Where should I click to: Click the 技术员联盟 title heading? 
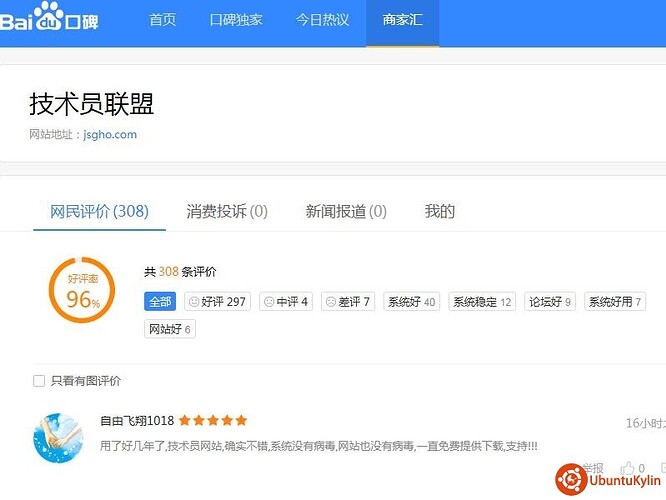tap(91, 104)
